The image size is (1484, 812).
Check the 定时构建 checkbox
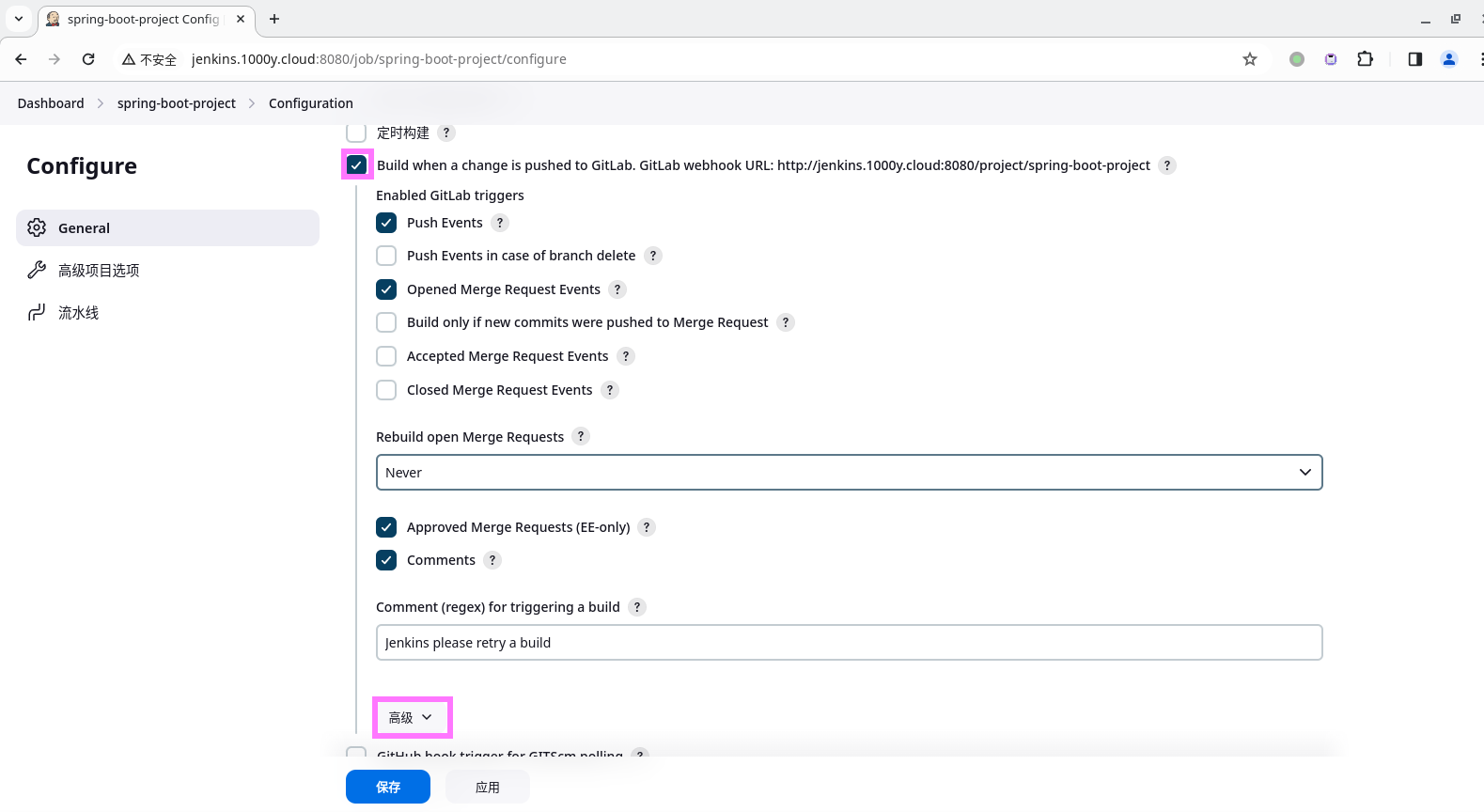[356, 133]
